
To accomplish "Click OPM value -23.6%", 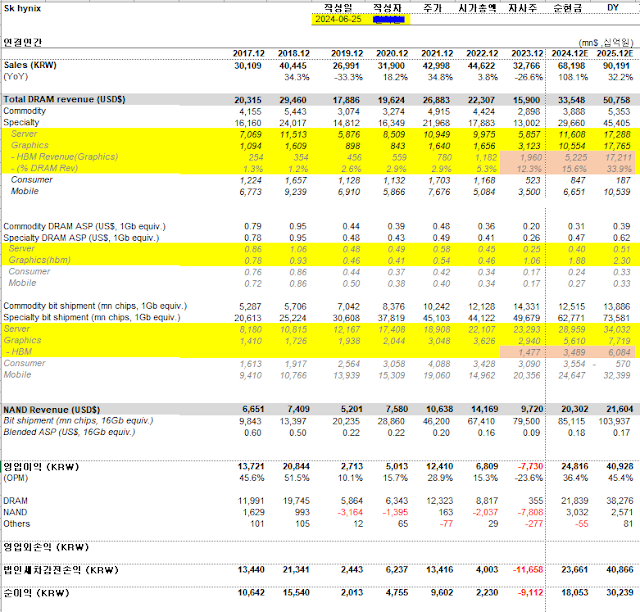I will [529, 478].
